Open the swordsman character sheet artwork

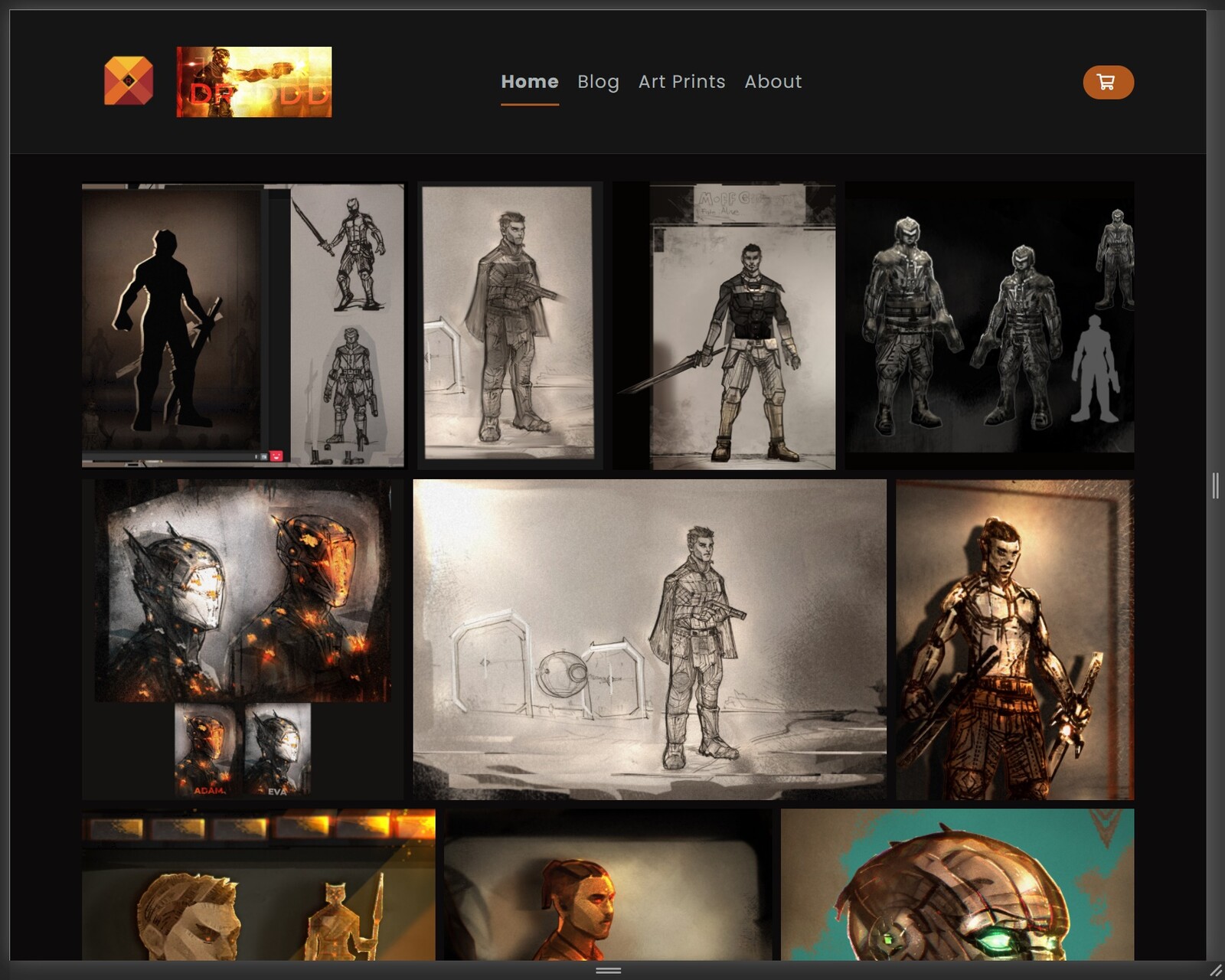[724, 325]
